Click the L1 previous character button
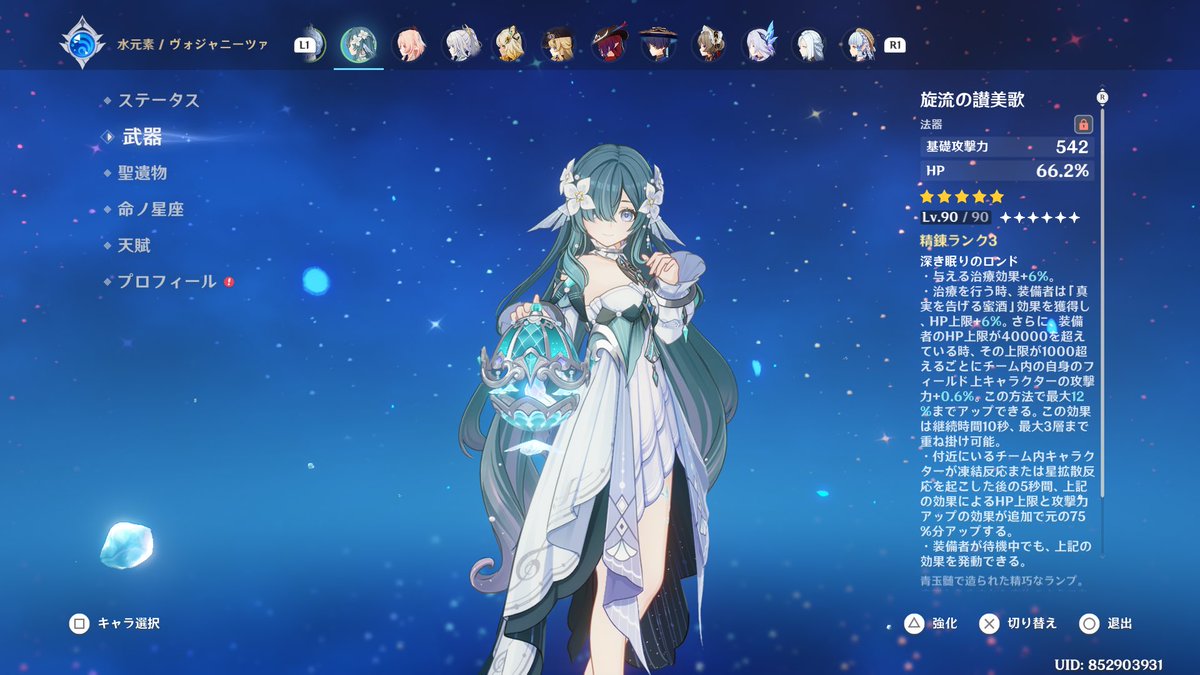The image size is (1200, 675). (303, 45)
